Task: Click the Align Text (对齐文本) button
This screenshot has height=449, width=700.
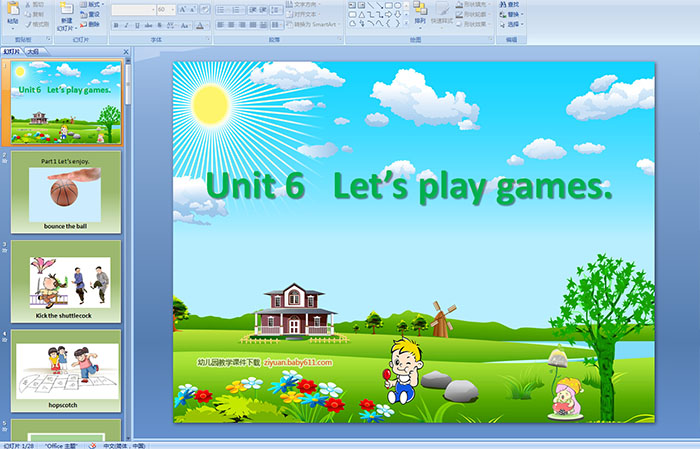Action: pyautogui.click(x=302, y=14)
